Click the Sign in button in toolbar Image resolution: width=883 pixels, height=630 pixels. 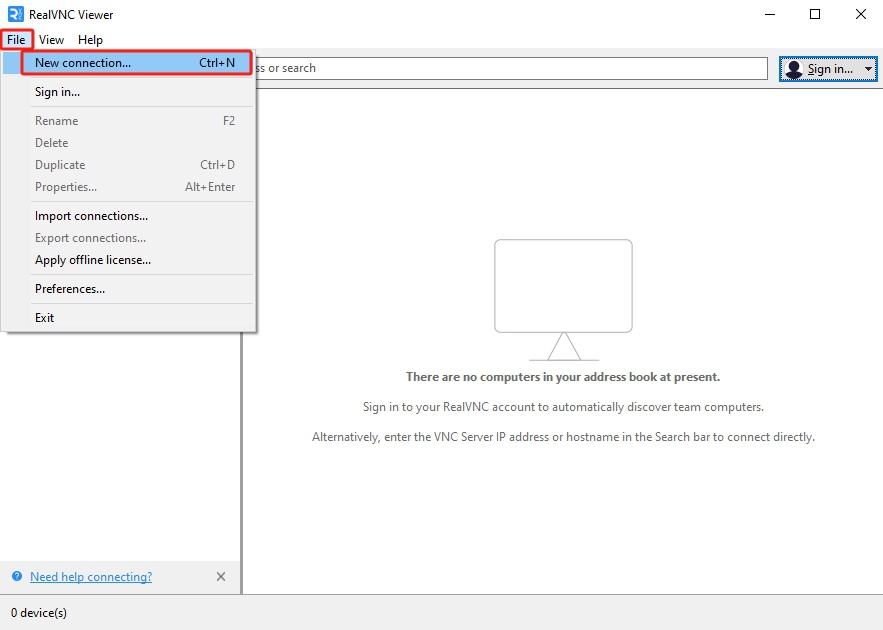click(x=820, y=69)
